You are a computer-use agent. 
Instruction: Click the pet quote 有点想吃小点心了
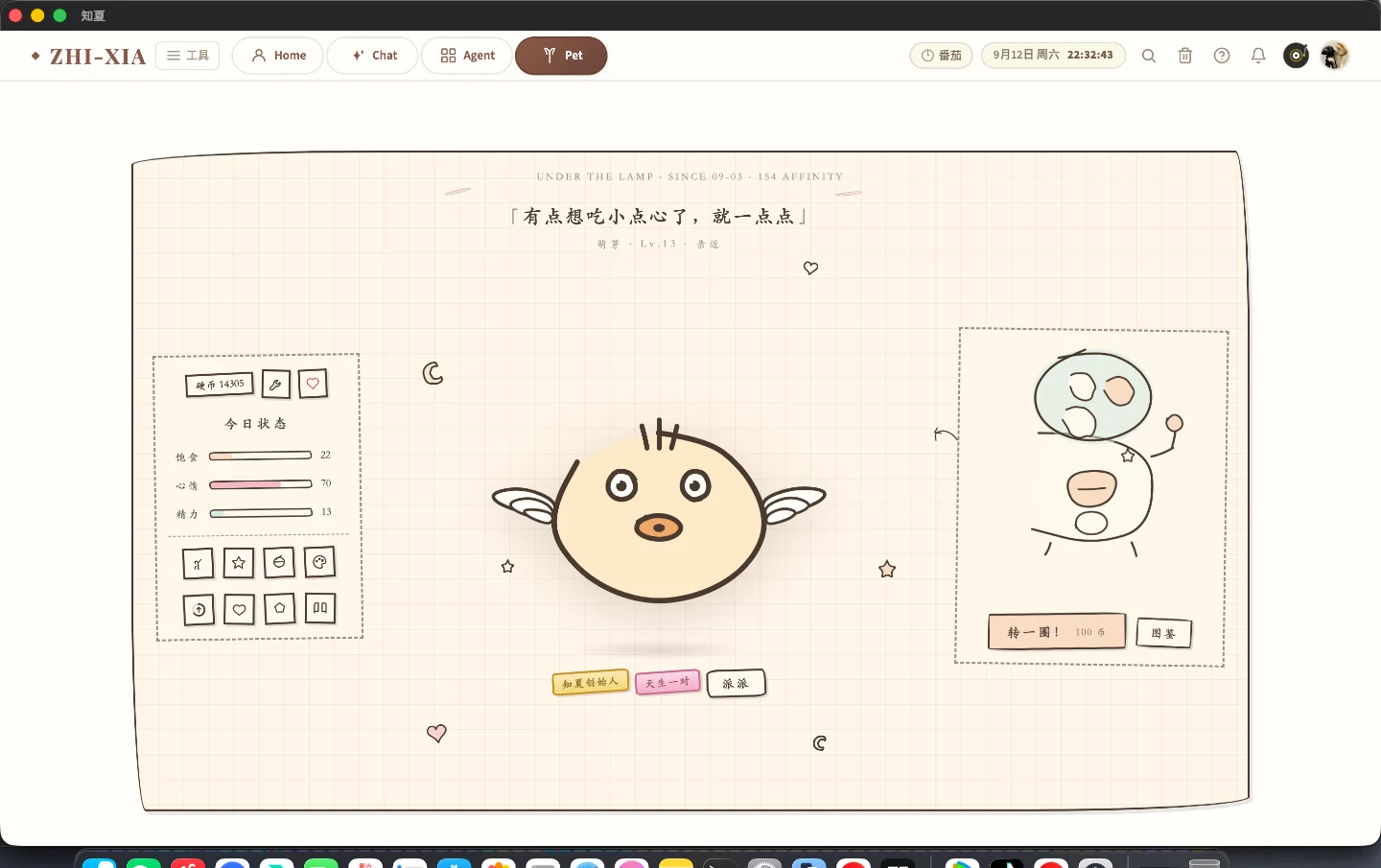658,216
